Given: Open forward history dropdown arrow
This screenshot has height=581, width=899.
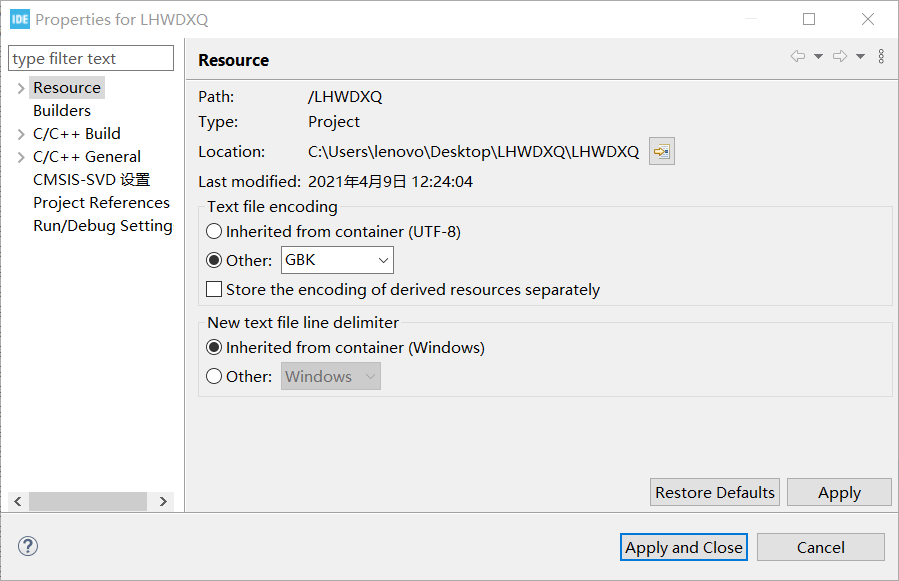Looking at the screenshot, I should tap(861, 56).
